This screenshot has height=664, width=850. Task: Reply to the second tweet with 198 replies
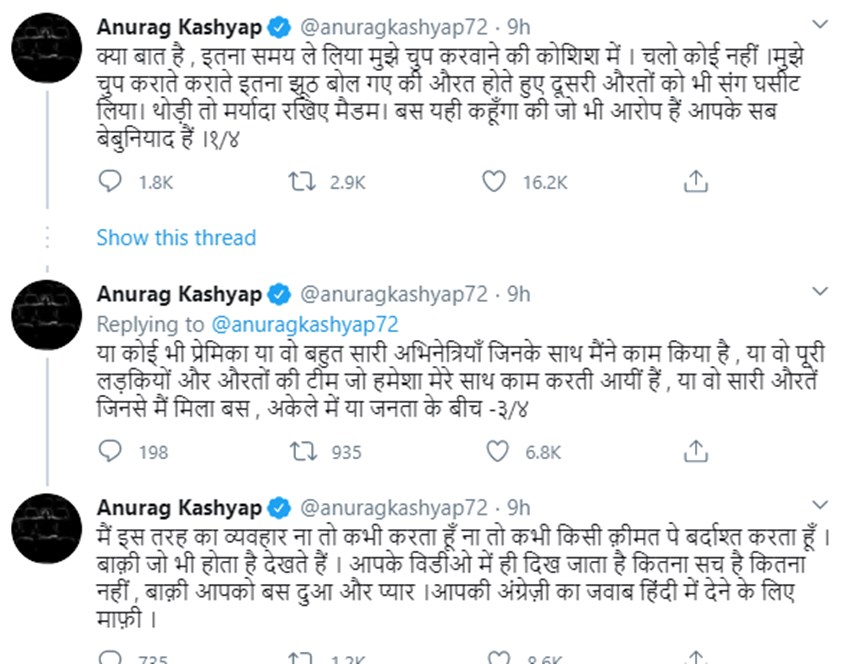[110, 453]
